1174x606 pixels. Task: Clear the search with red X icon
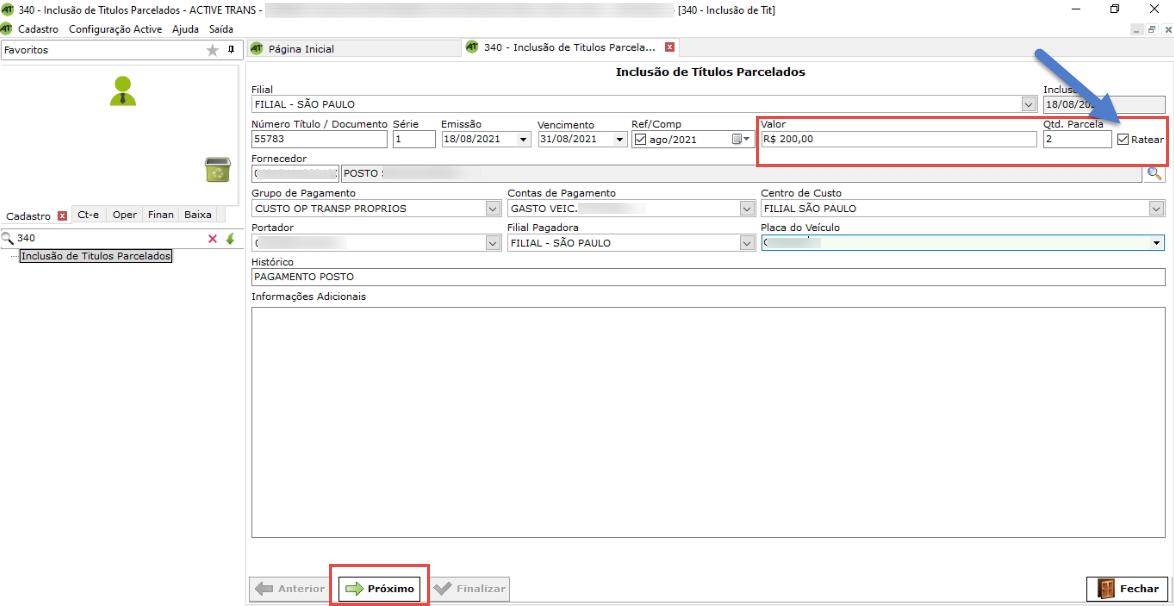tap(212, 239)
